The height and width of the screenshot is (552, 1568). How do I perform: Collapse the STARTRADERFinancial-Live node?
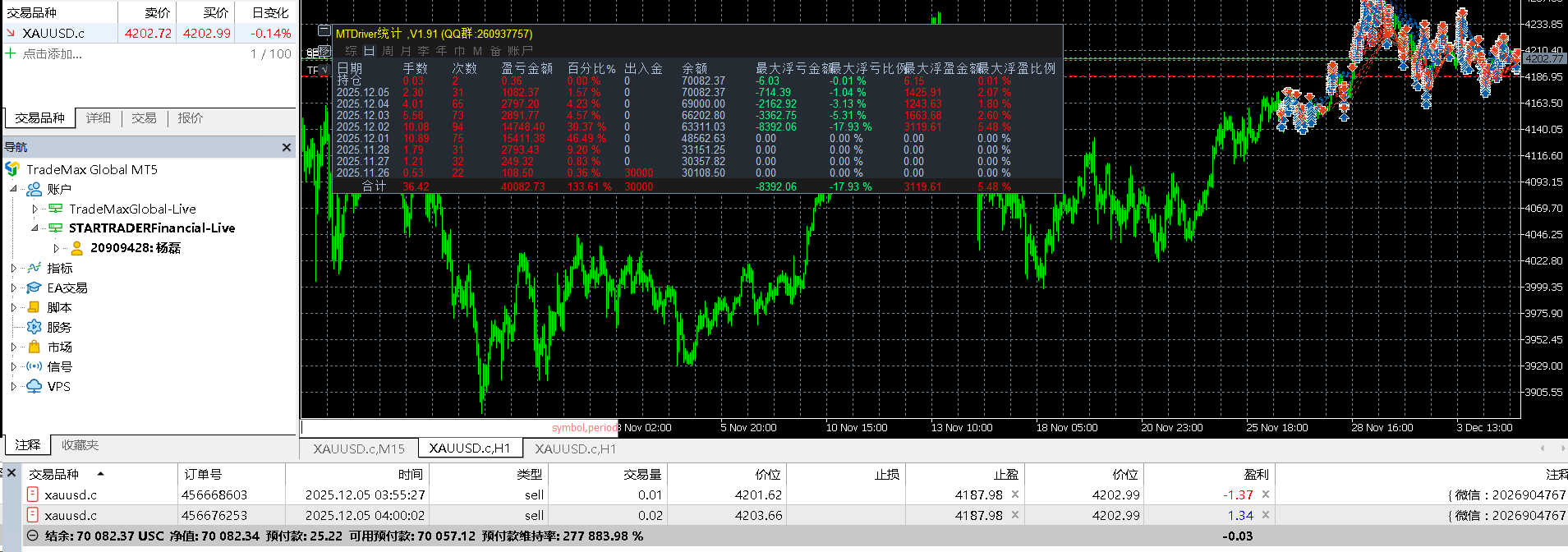(34, 228)
